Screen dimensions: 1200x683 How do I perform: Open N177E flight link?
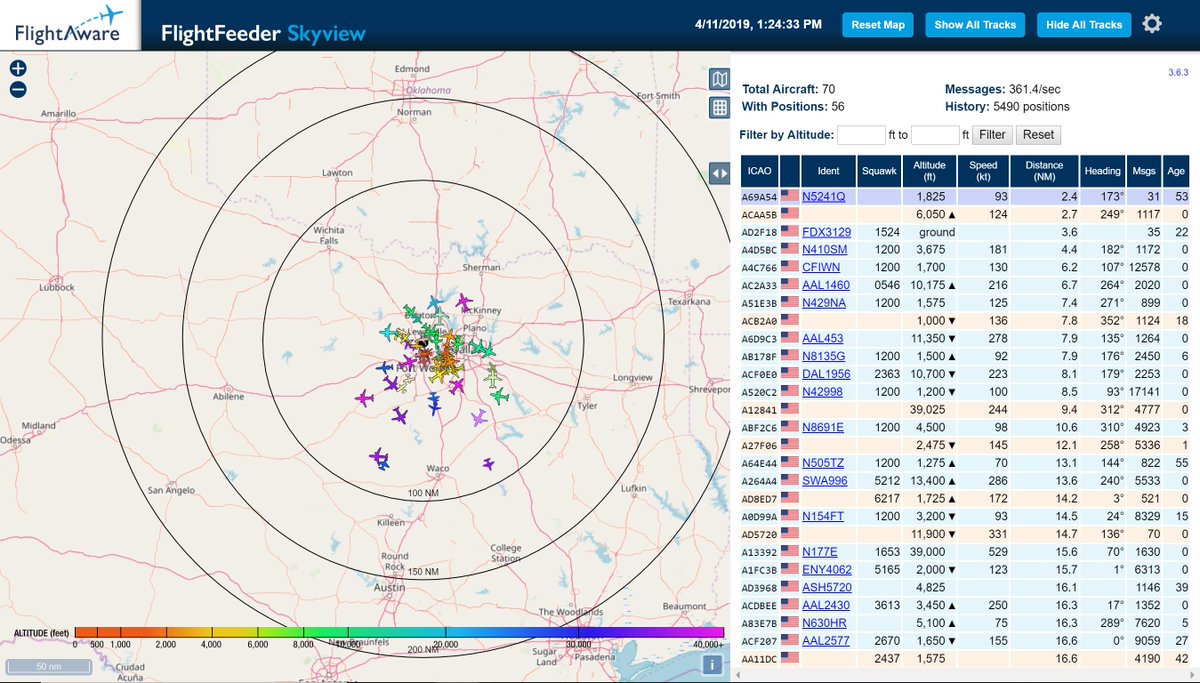pos(820,551)
